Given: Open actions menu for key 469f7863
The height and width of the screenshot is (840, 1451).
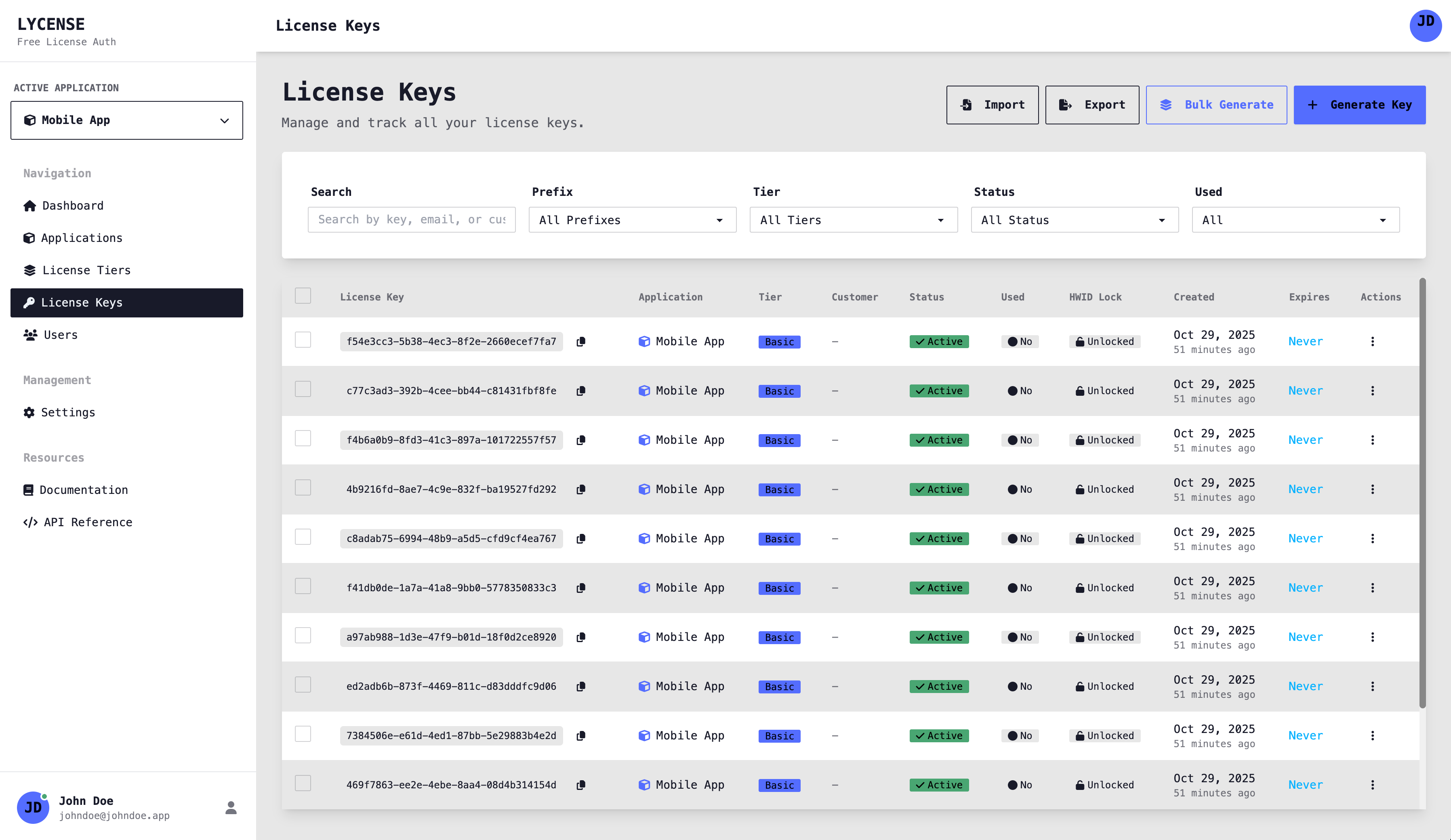Looking at the screenshot, I should pos(1372,785).
